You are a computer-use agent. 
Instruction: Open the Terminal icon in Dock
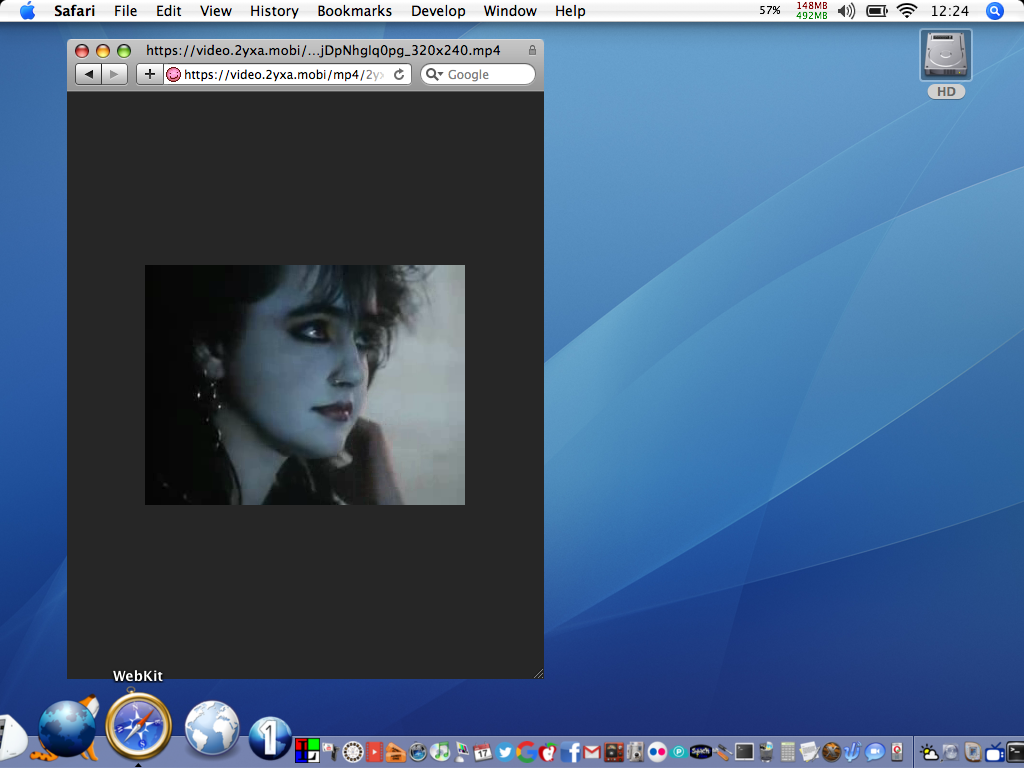click(x=744, y=752)
